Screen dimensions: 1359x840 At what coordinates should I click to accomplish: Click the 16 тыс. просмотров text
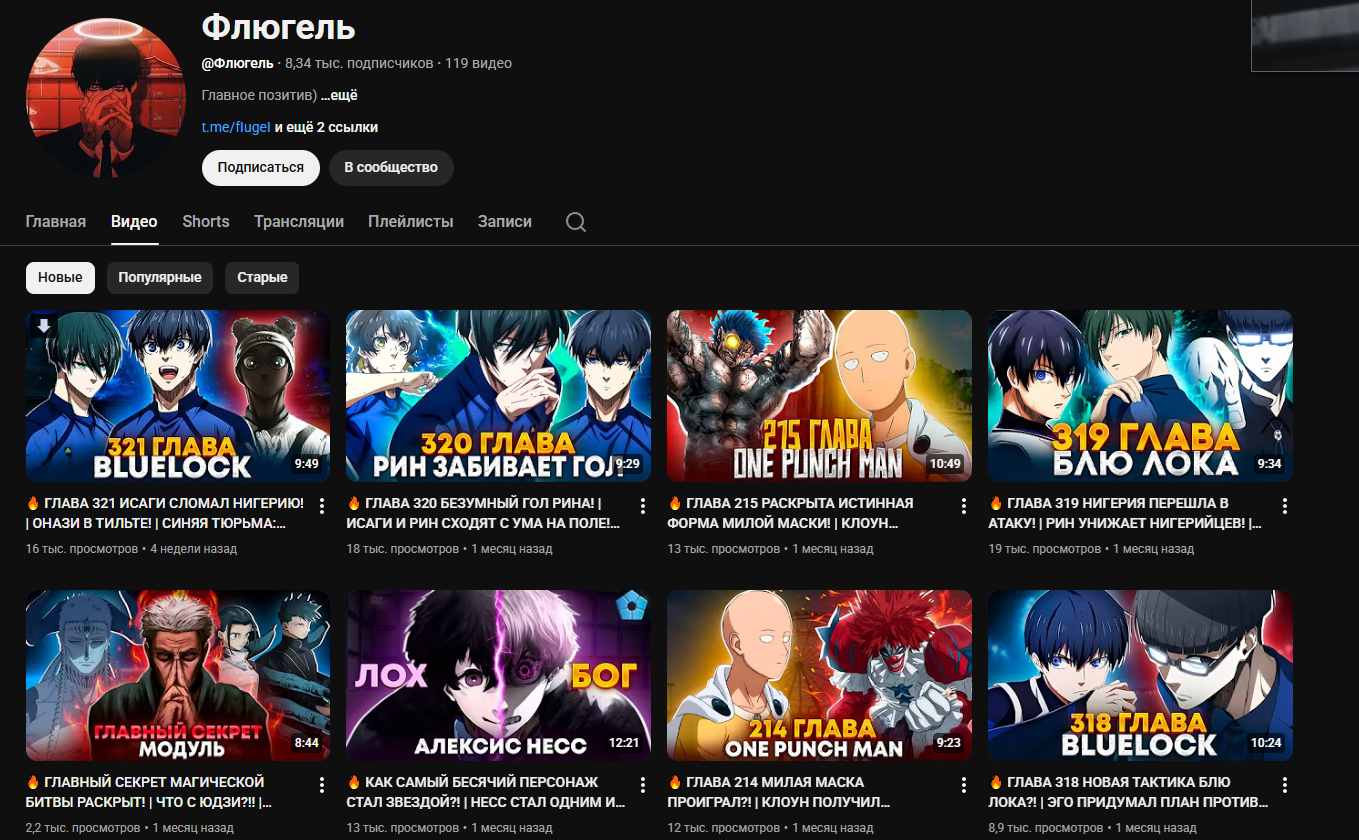[x=82, y=549]
